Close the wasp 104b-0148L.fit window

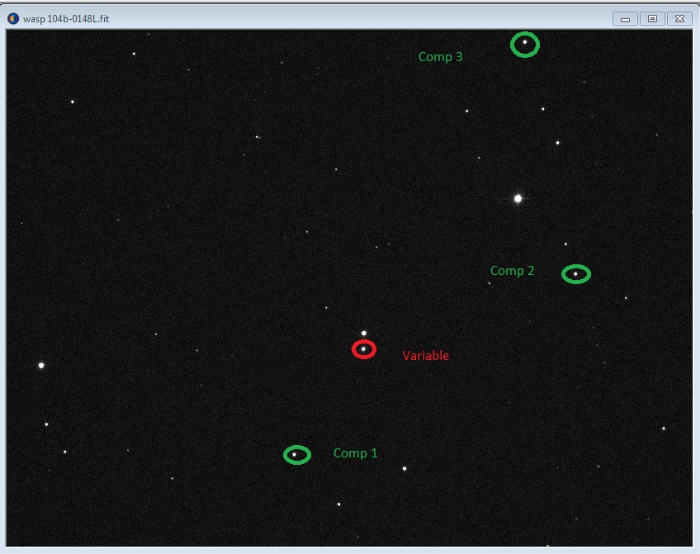678,18
